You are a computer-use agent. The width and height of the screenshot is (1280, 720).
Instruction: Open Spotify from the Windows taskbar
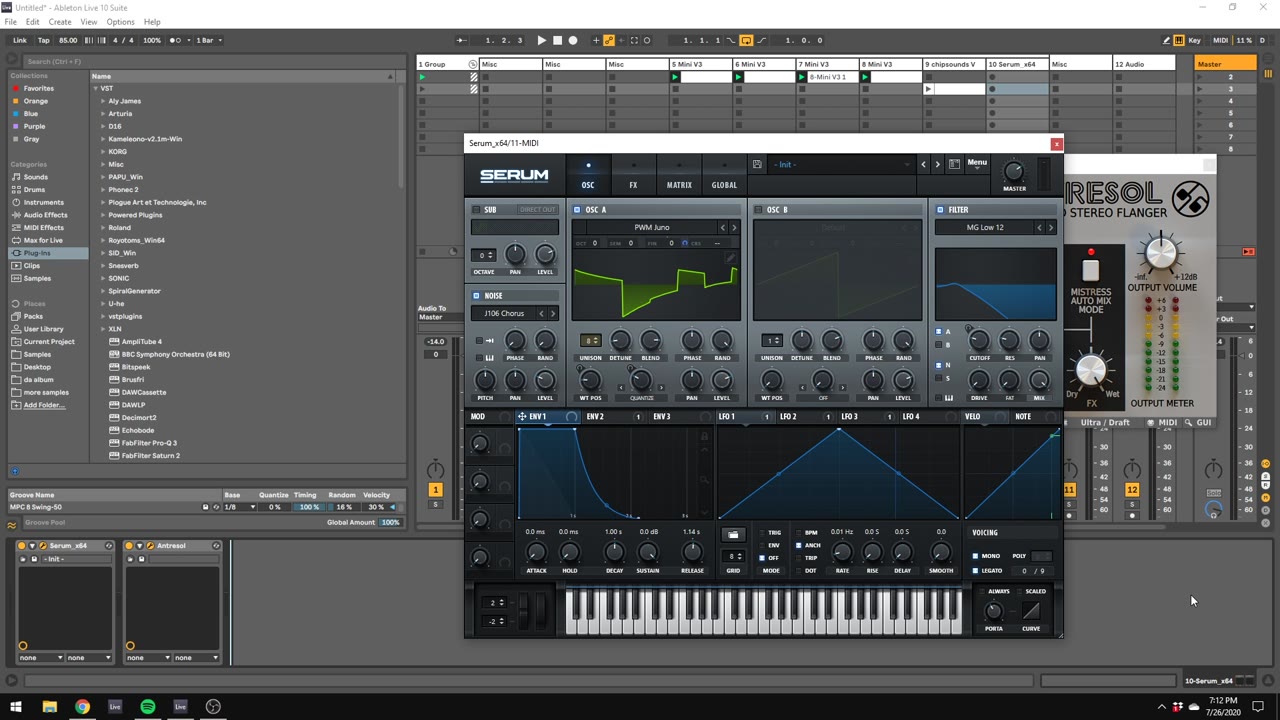(x=148, y=707)
